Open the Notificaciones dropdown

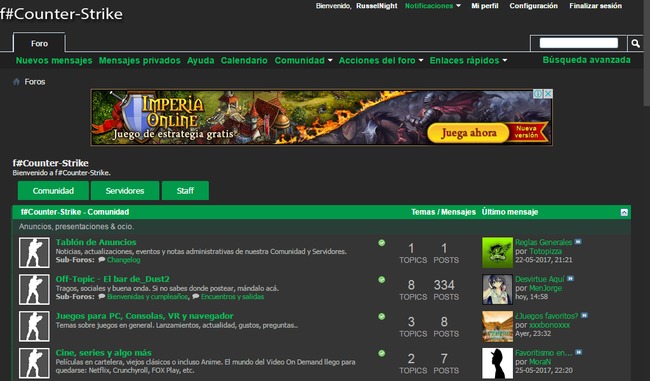coord(433,6)
